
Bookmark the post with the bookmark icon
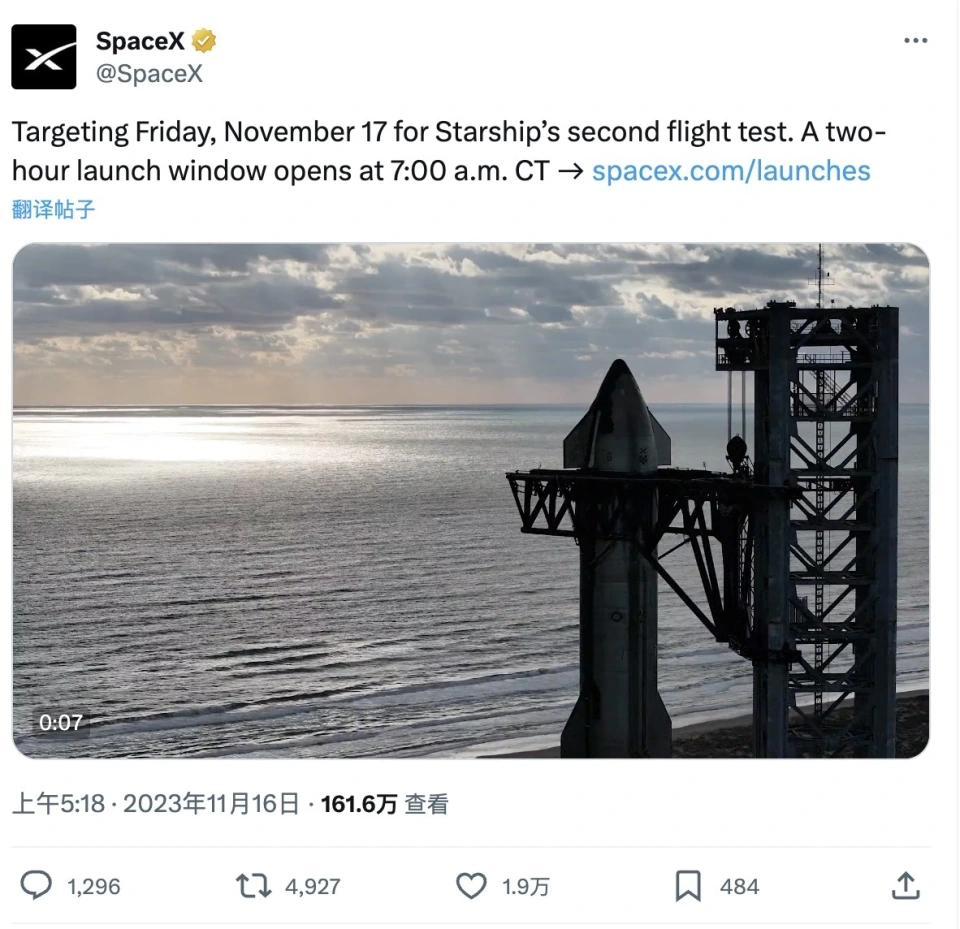pyautogui.click(x=688, y=886)
